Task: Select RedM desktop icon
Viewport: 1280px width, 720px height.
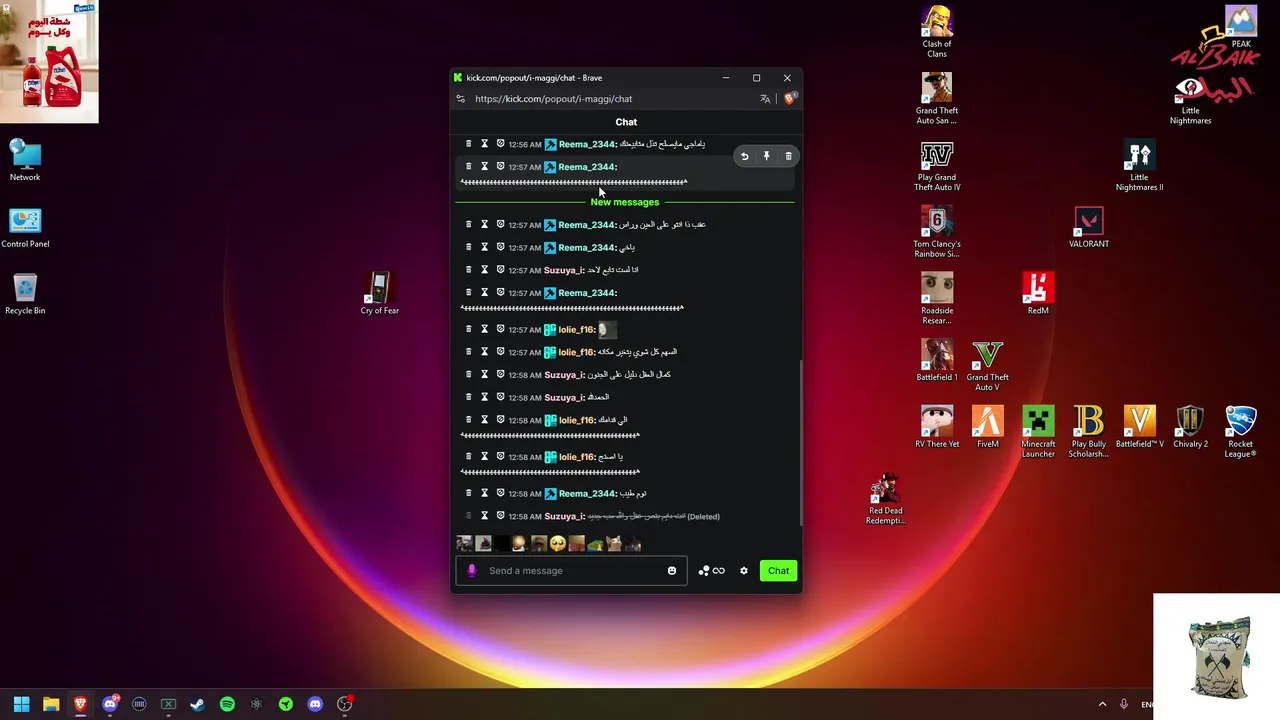Action: click(1038, 293)
